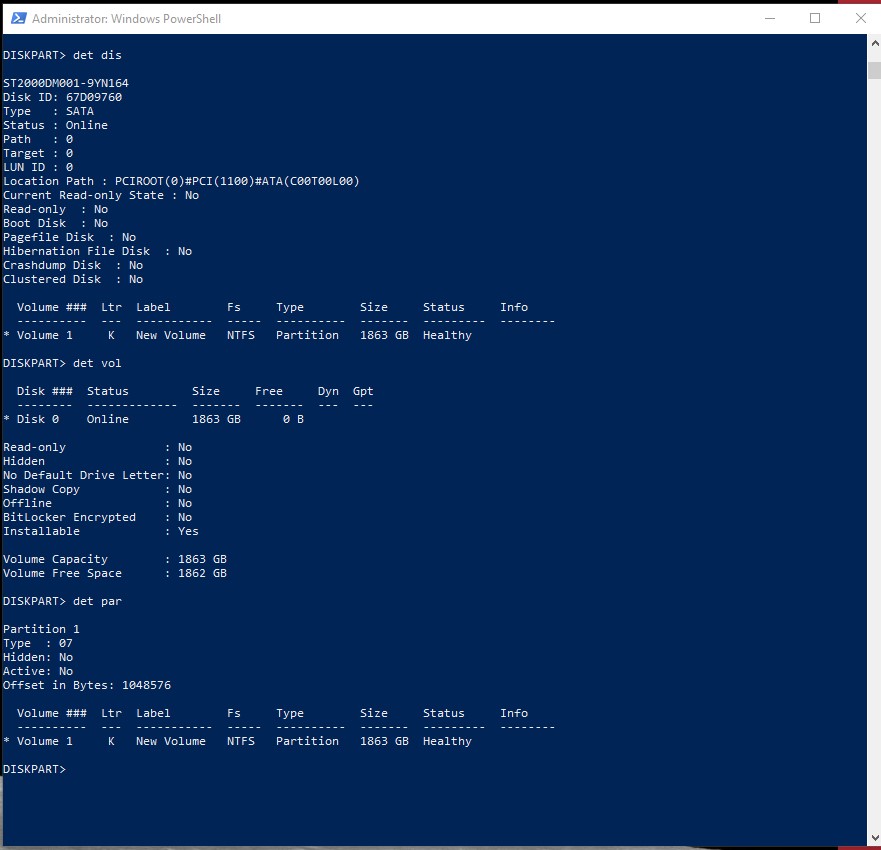The width and height of the screenshot is (881, 850).
Task: Click the 'BitLocker Encrypted' line
Action: click(97, 517)
